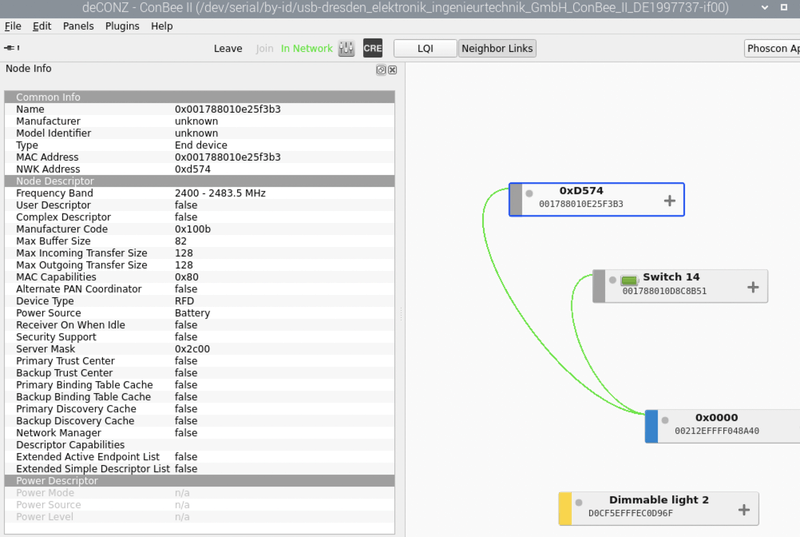Click the USB device connection icon
Screen dimensions: 800x537
[x=11, y=48]
